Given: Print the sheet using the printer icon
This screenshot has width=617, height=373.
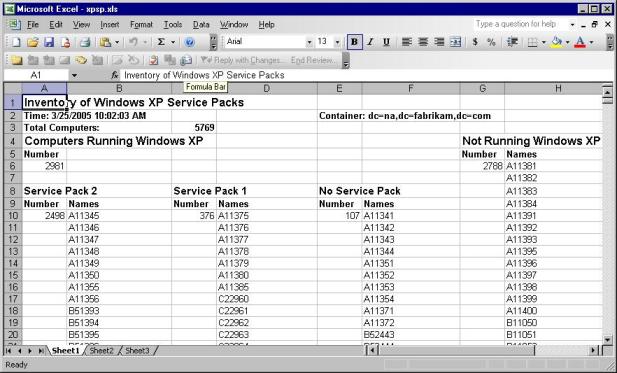Looking at the screenshot, I should (85, 42).
